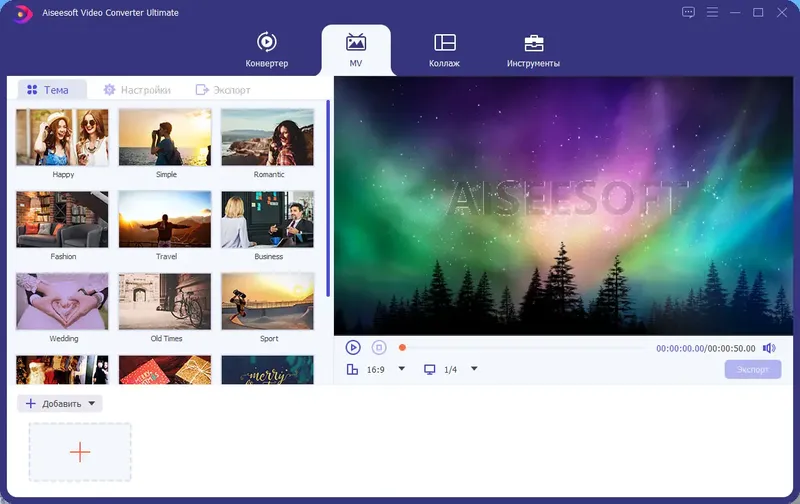Stop the preview playback
Image resolution: width=800 pixels, height=504 pixels.
[379, 347]
